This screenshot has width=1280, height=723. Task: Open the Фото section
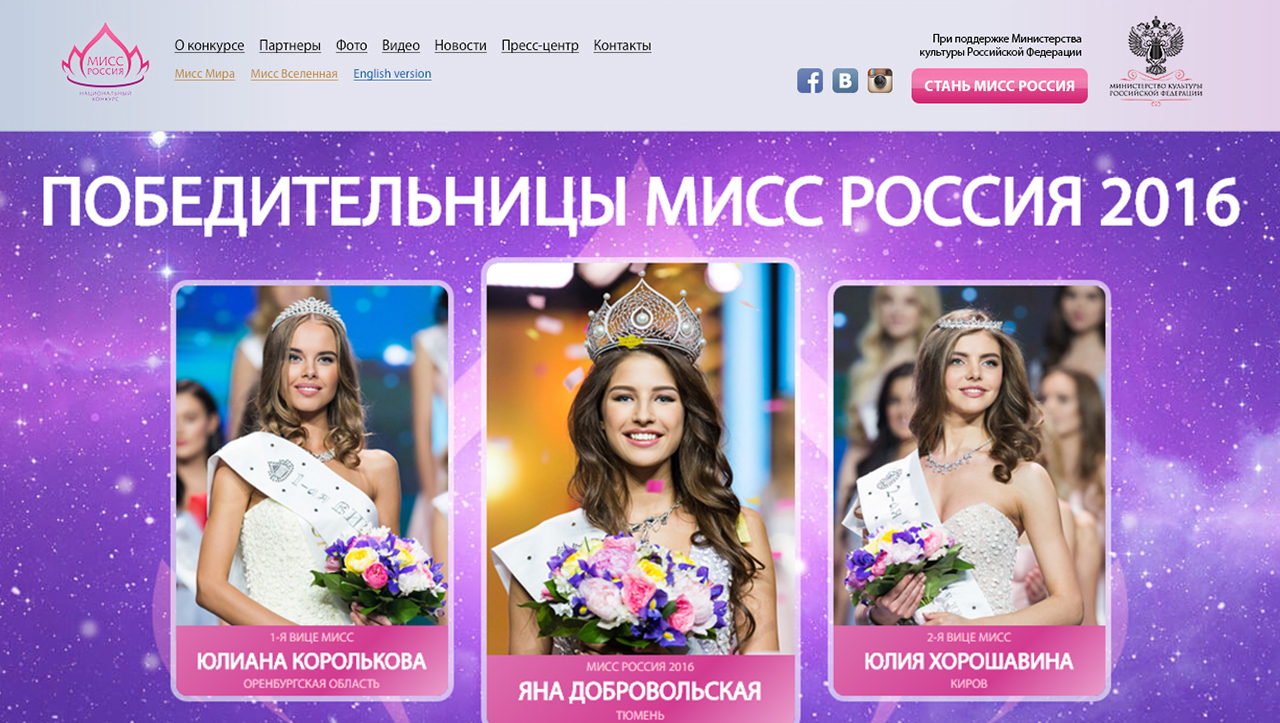[351, 45]
